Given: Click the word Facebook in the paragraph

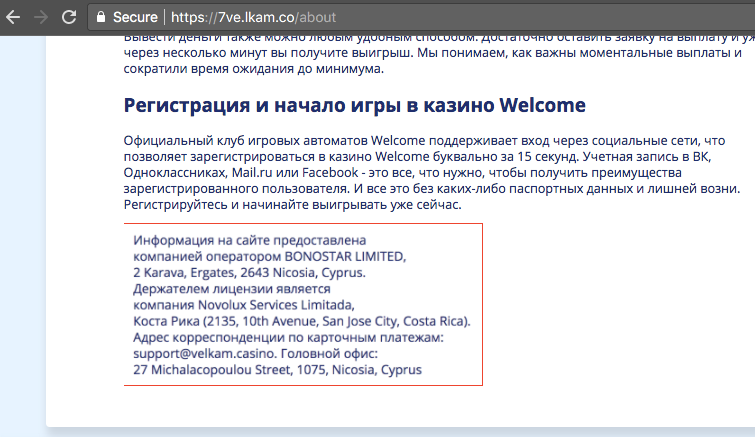Looking at the screenshot, I should [x=330, y=172].
